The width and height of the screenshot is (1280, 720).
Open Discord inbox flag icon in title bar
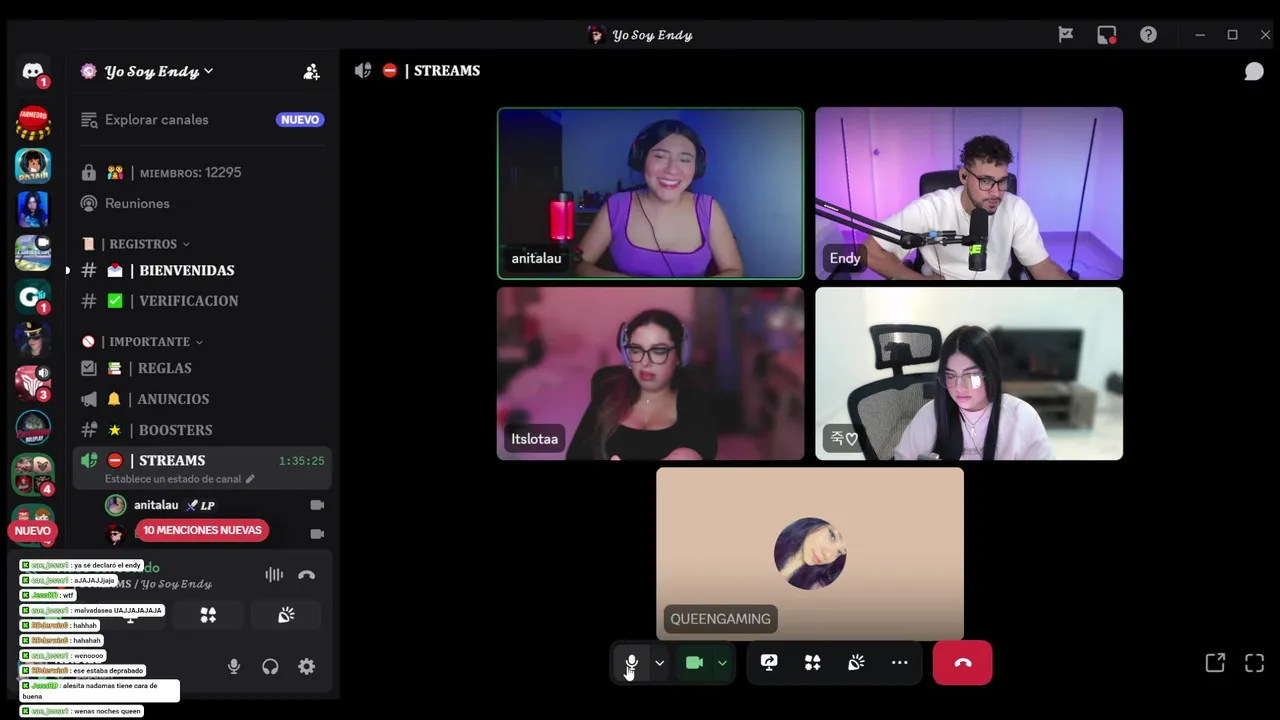pyautogui.click(x=1066, y=35)
